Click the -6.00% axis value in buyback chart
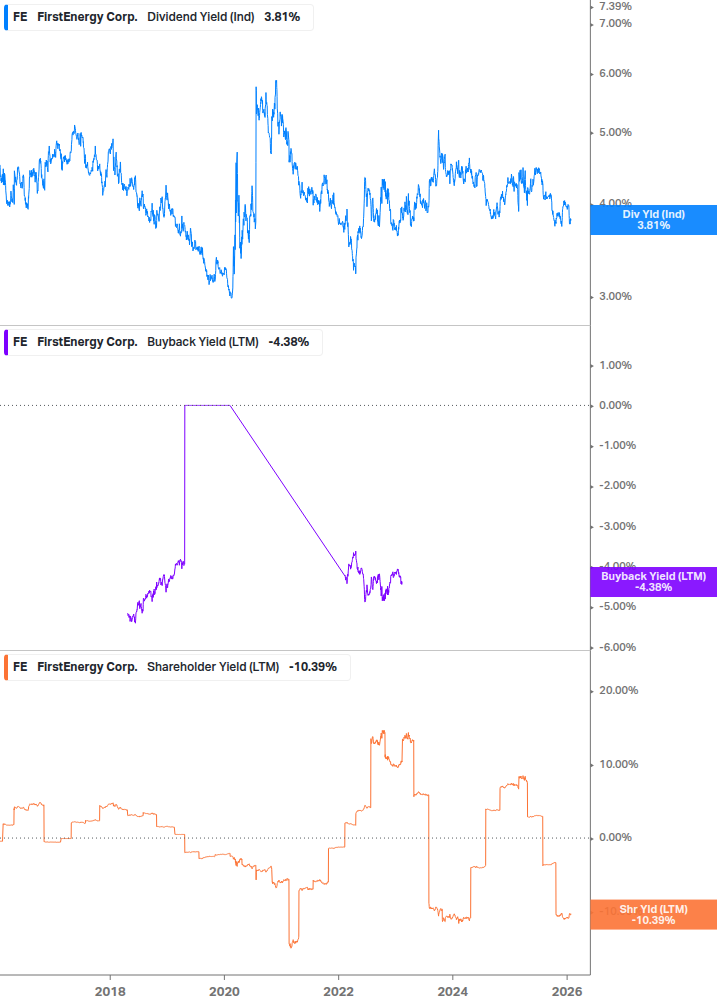717x1005 pixels. click(x=617, y=647)
